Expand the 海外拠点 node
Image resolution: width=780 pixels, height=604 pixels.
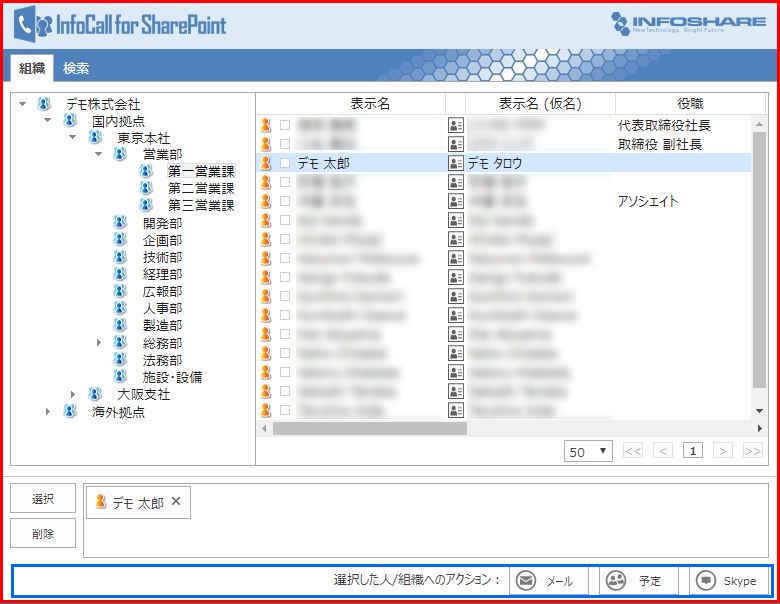48,412
